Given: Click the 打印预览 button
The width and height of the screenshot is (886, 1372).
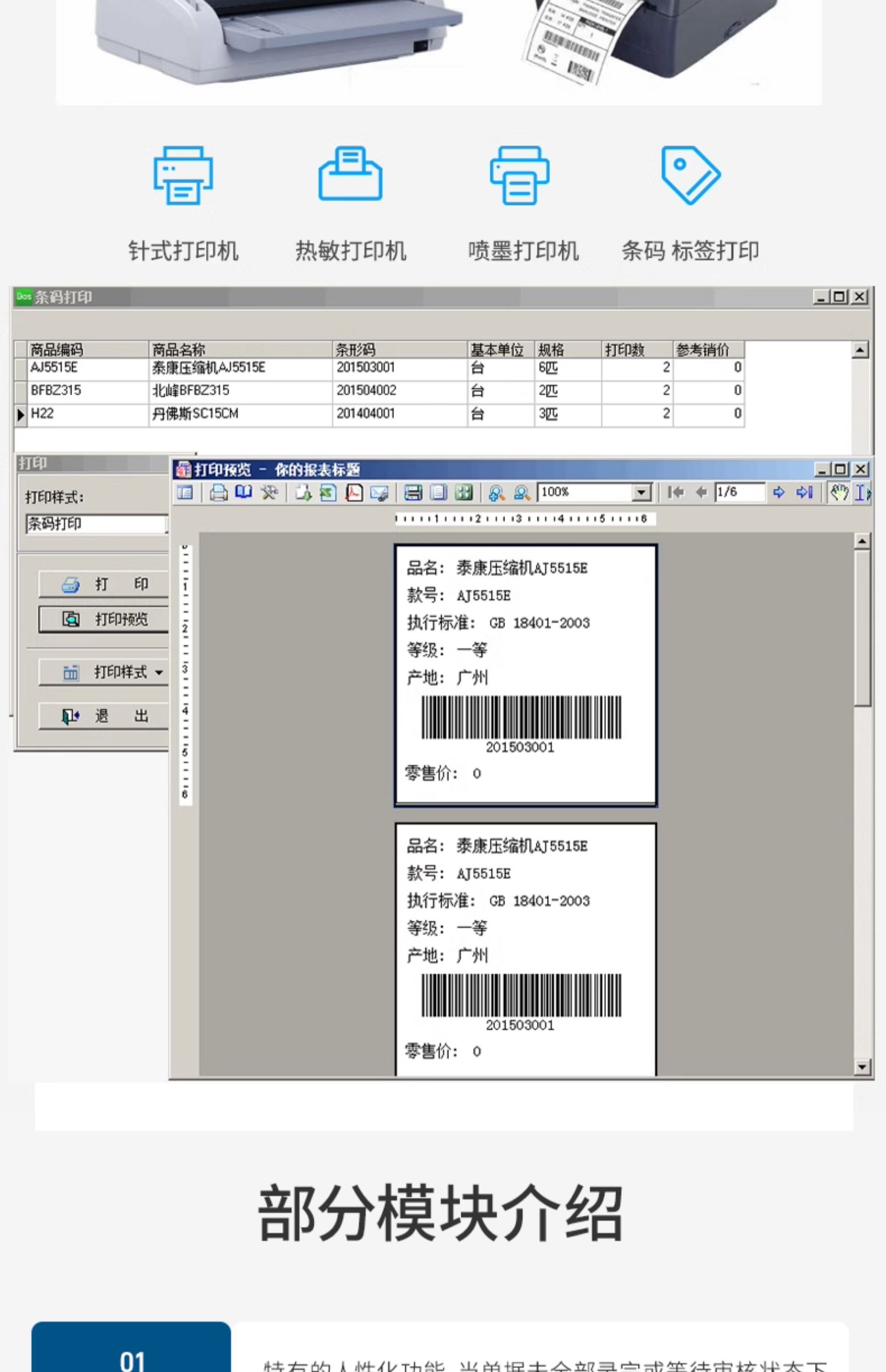Looking at the screenshot, I should 104,619.
